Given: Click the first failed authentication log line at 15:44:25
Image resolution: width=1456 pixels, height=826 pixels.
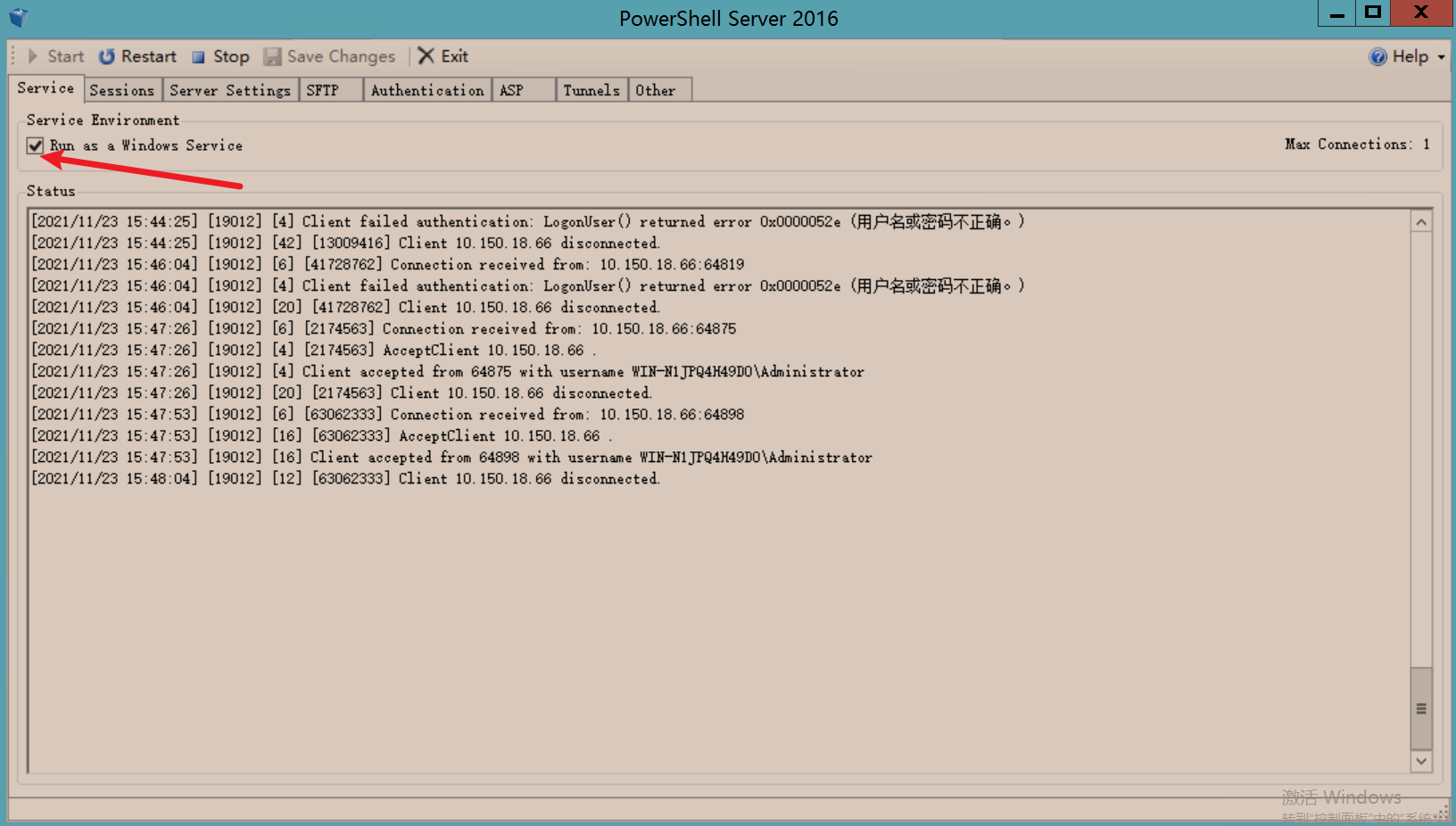Looking at the screenshot, I should (527, 221).
